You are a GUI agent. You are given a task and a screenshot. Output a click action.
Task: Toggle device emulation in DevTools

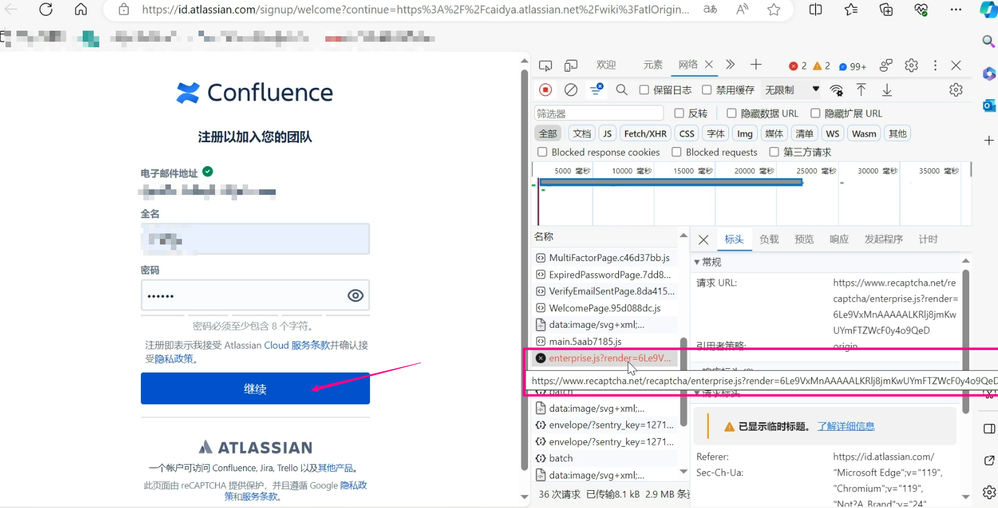[x=571, y=66]
